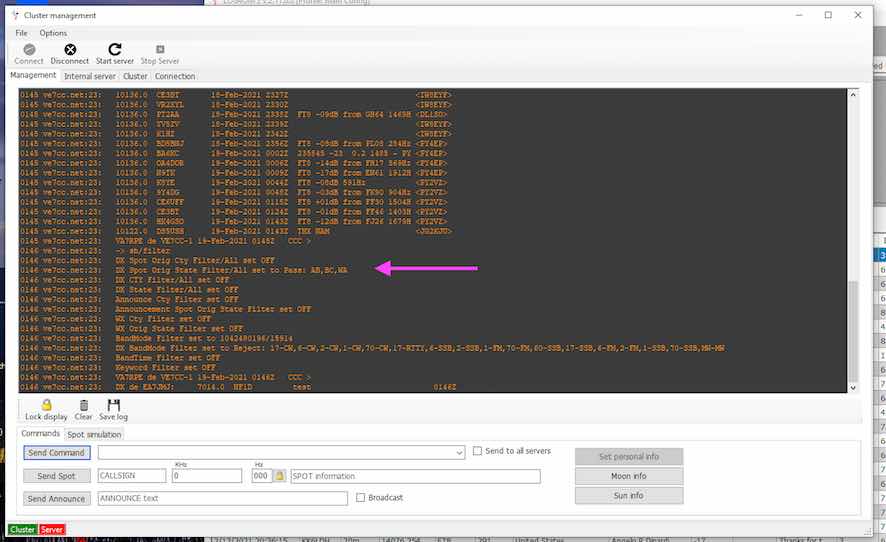This screenshot has height=542, width=886.
Task: Enable the Broadcast checkbox
Action: (x=361, y=498)
